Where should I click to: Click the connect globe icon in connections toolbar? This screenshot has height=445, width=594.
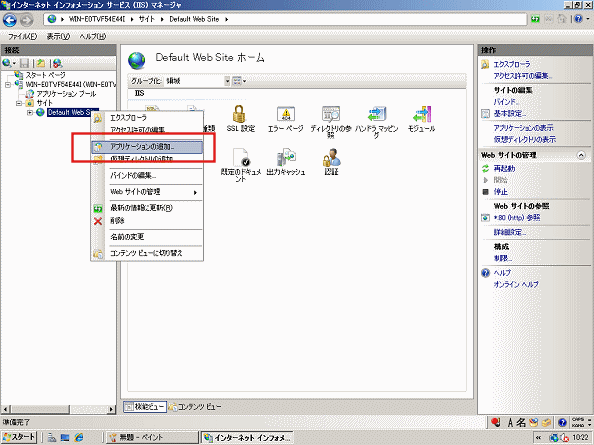6,63
